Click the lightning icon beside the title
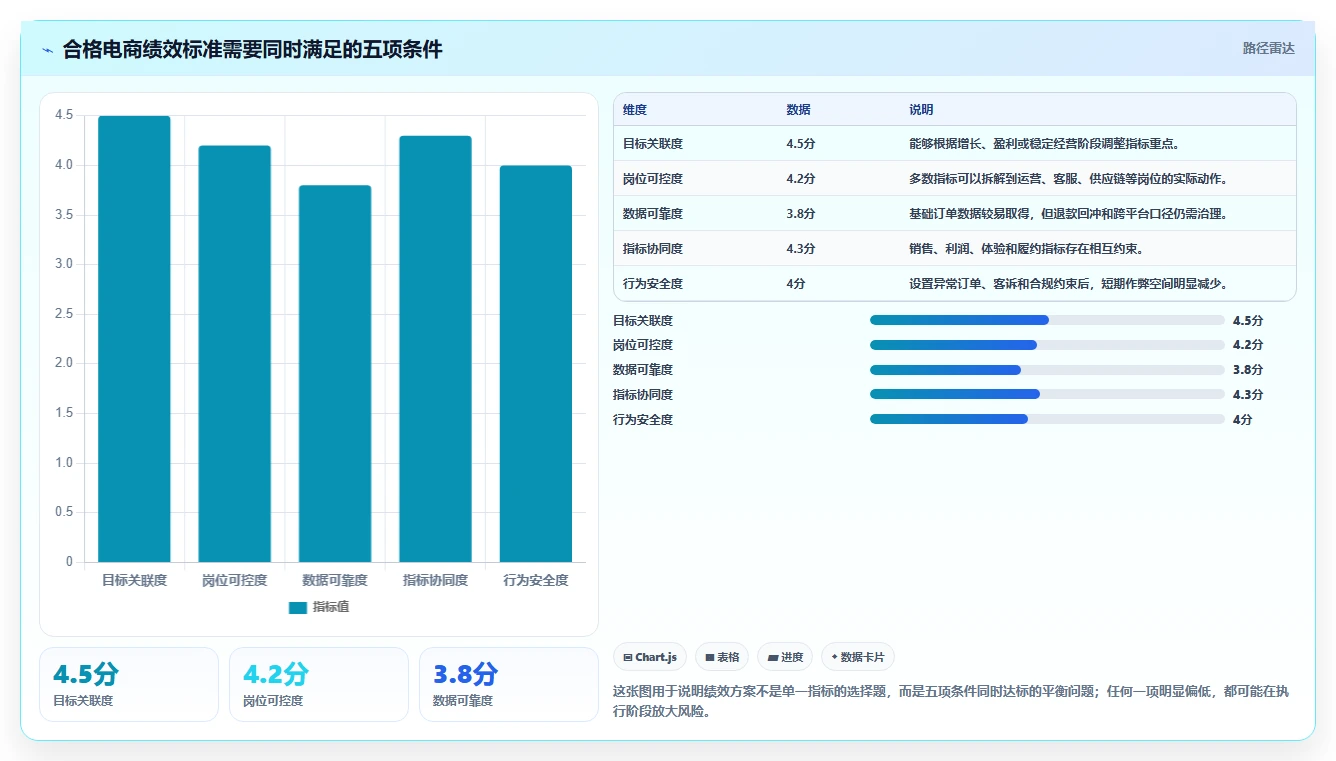The width and height of the screenshot is (1336, 761). (48, 49)
